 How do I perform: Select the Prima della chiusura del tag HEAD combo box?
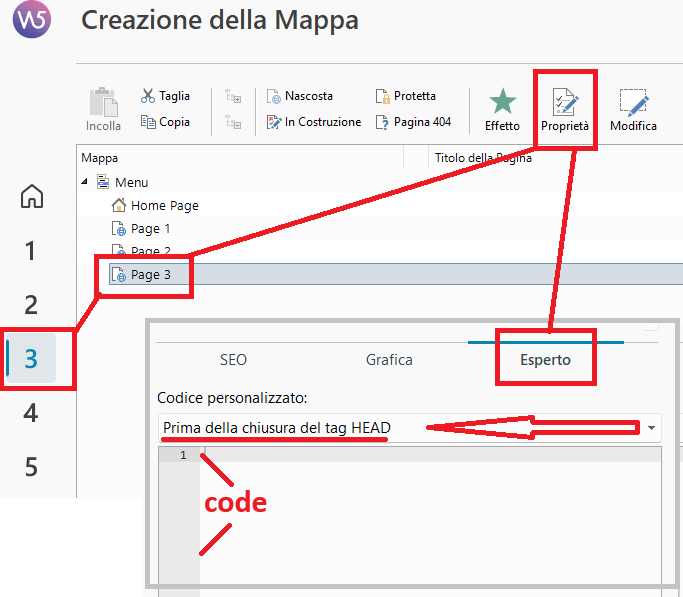tap(409, 428)
